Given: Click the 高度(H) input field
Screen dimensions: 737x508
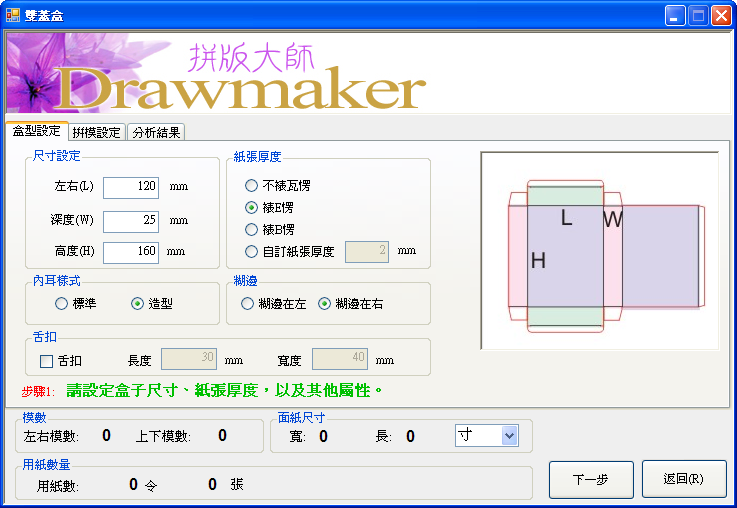Looking at the screenshot, I should tap(131, 252).
